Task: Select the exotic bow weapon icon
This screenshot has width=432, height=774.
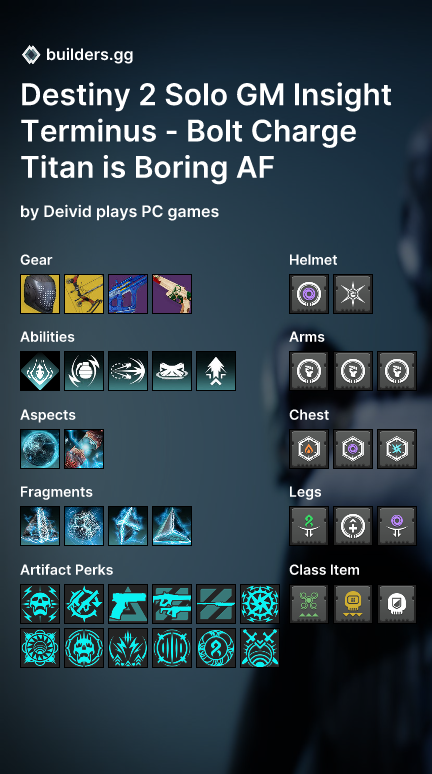Action: [84, 294]
